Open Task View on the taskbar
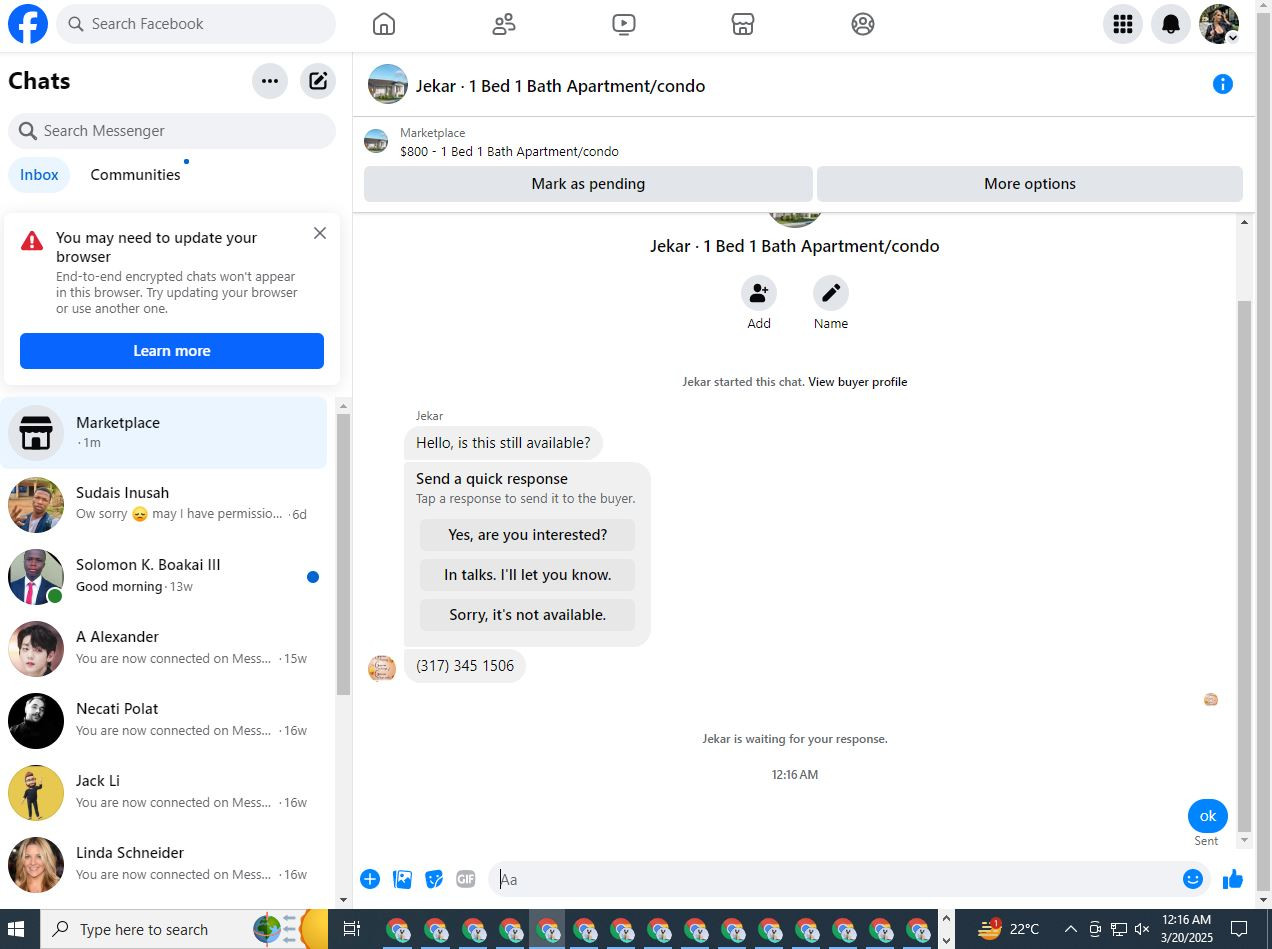The image size is (1272, 949). [x=351, y=929]
